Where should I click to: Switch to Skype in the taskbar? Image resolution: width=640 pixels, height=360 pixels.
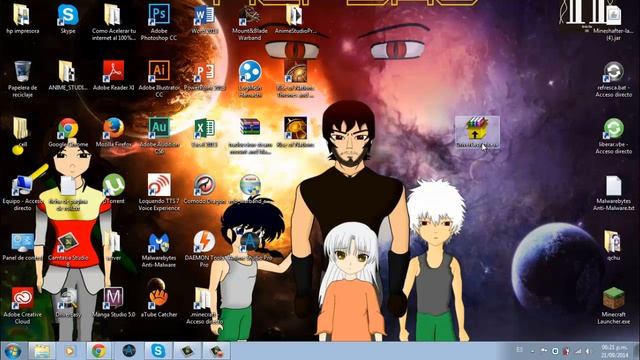(x=158, y=351)
